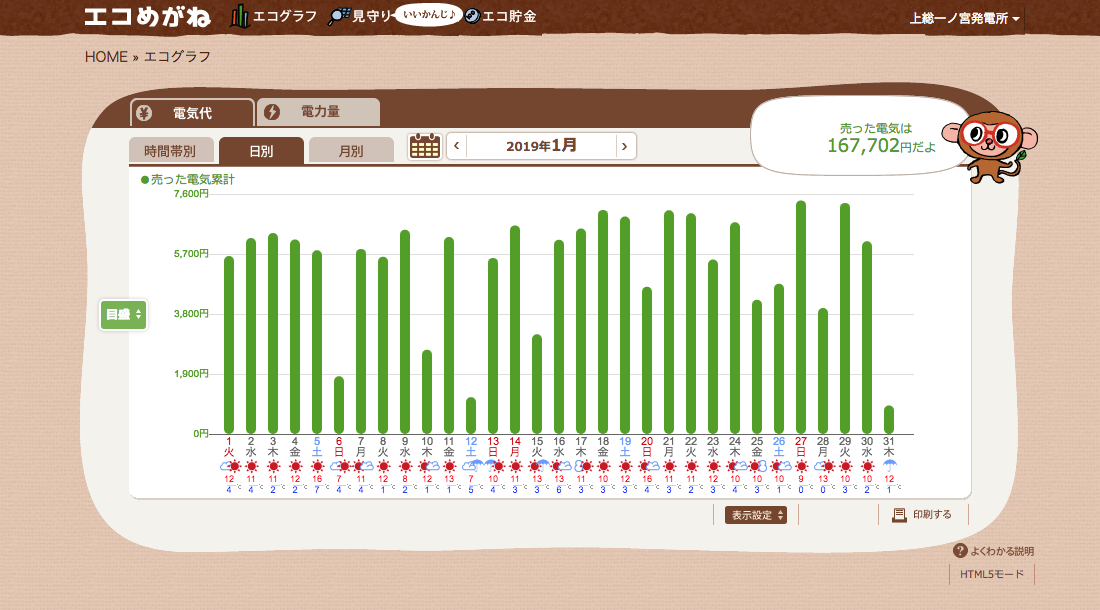
Task: Click the エコめがね logo
Action: point(147,16)
